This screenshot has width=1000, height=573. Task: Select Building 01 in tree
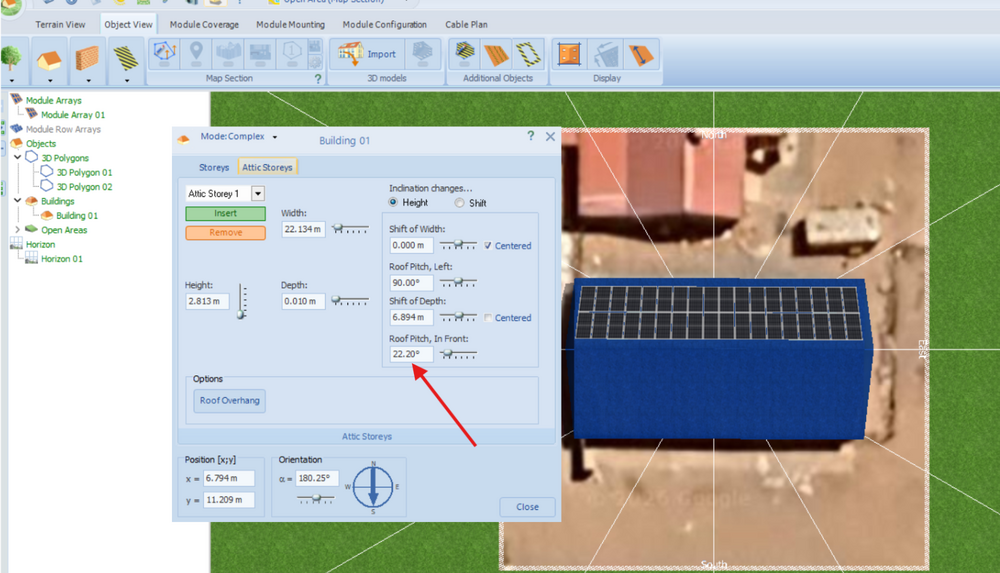[x=77, y=216]
